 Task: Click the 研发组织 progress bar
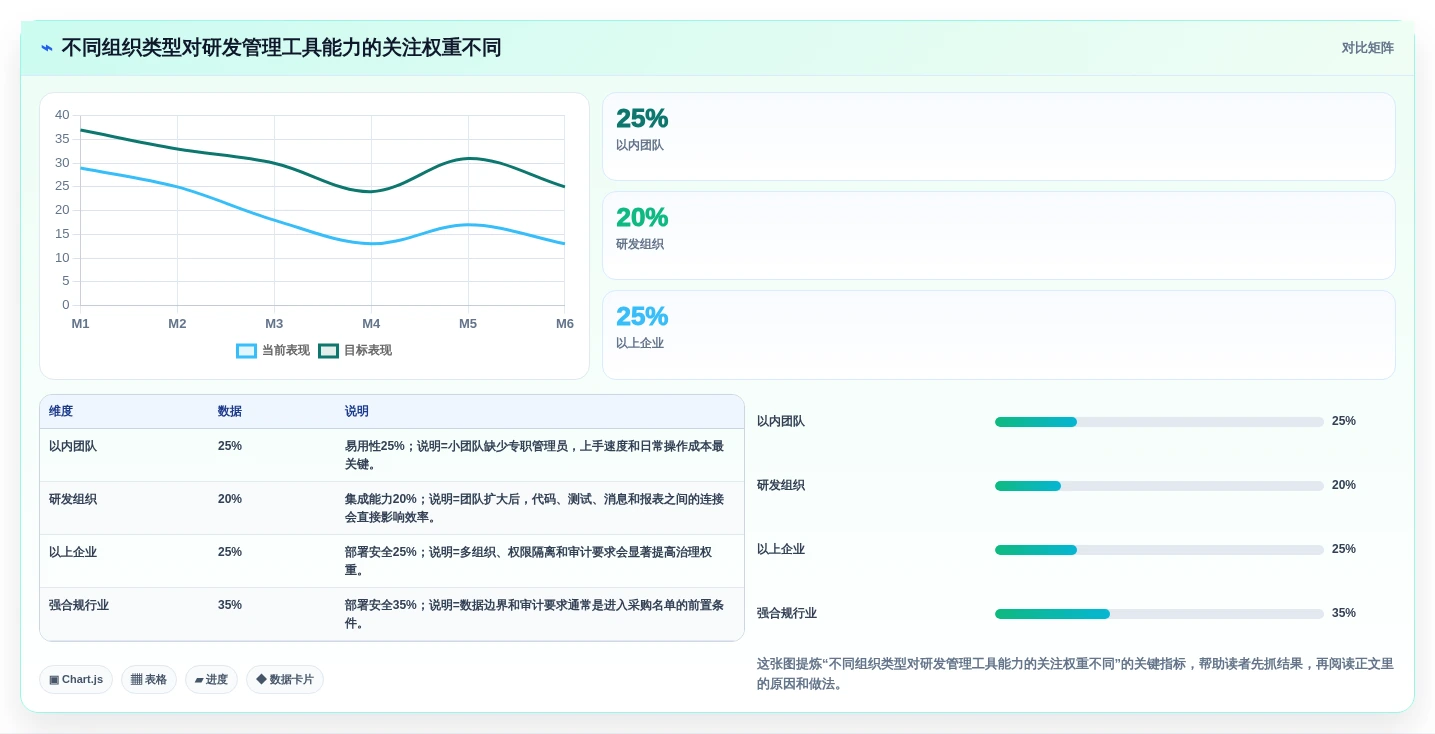tap(1159, 486)
